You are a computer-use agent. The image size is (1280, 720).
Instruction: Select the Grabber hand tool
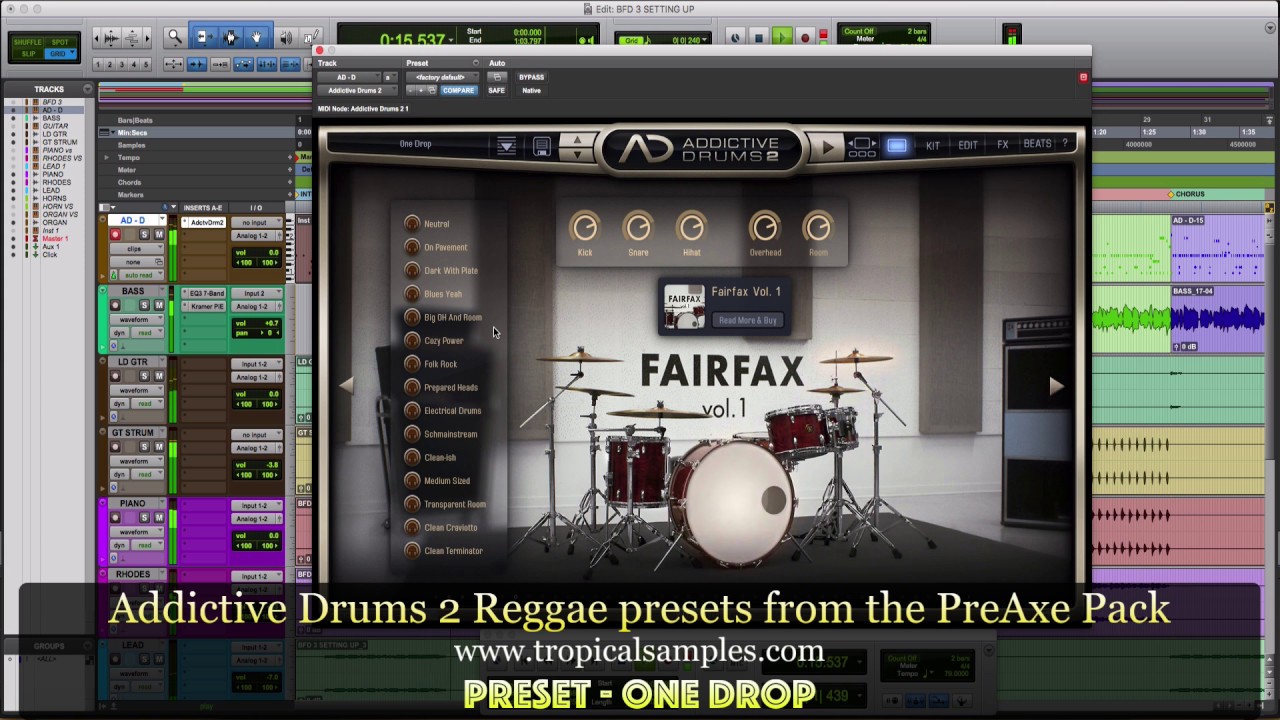click(x=257, y=38)
